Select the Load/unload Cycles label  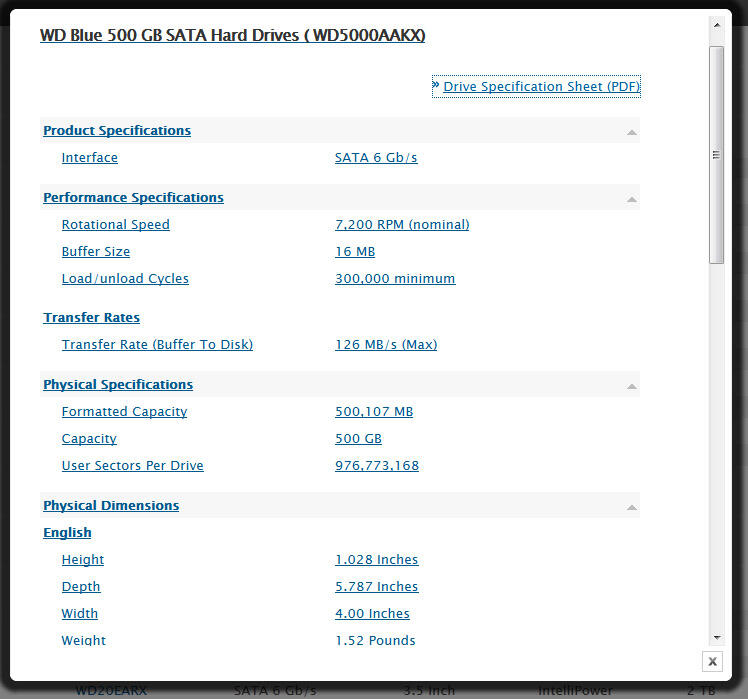pyautogui.click(x=125, y=278)
